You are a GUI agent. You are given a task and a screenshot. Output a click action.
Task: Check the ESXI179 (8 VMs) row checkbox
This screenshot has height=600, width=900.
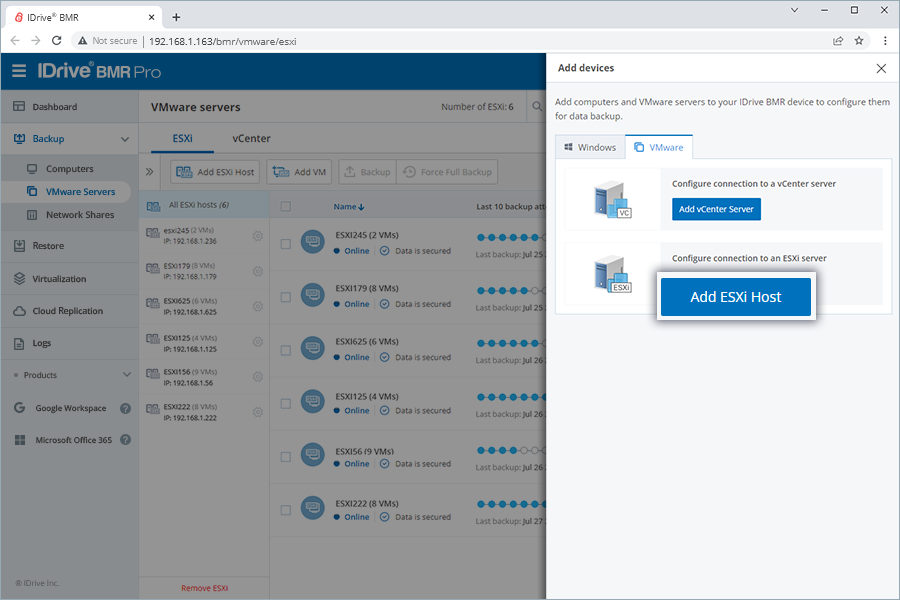pos(286,297)
